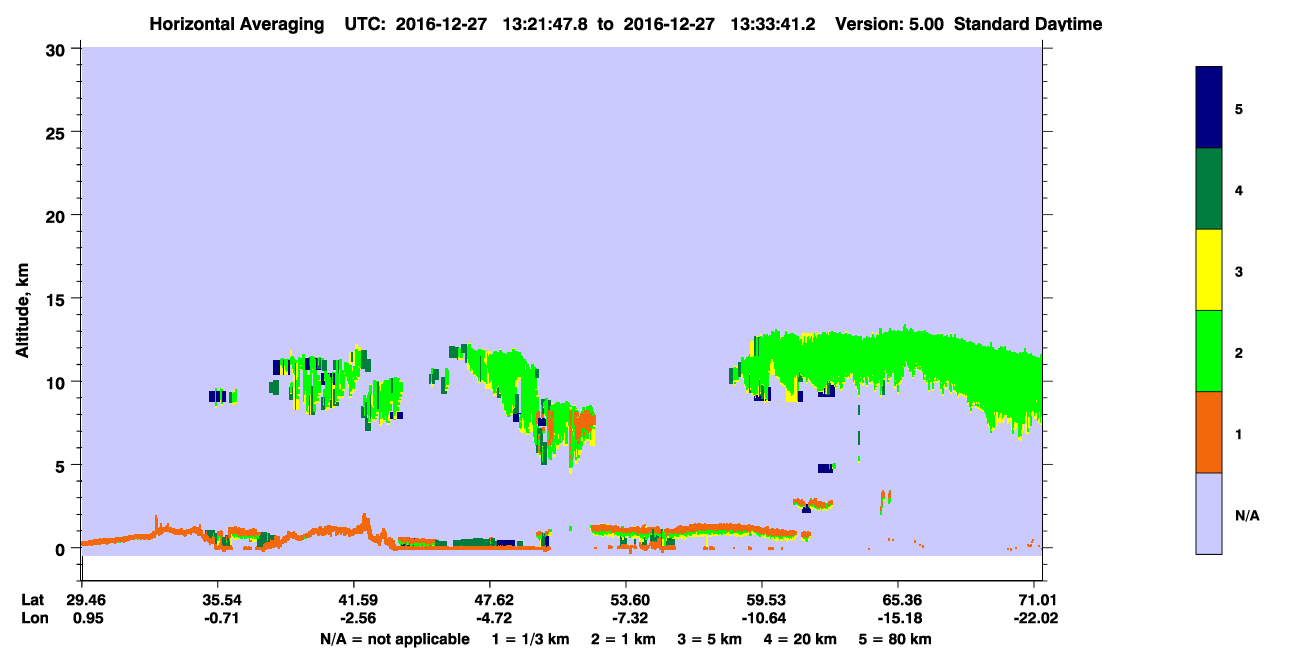Click '3 = 5 km' legend text
The width and height of the screenshot is (1300, 667).
click(713, 639)
